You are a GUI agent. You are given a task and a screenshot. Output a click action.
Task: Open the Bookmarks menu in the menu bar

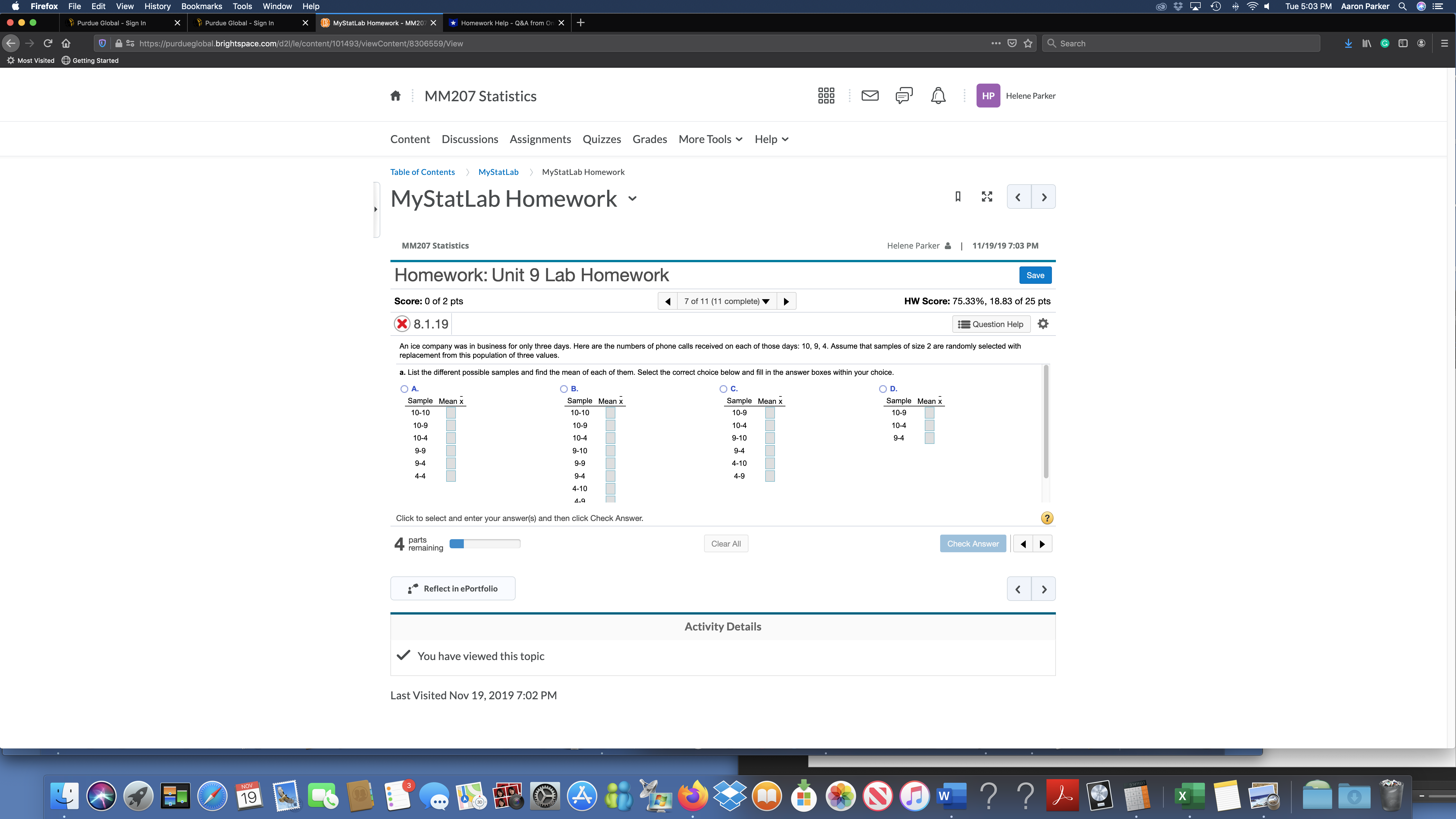[201, 6]
